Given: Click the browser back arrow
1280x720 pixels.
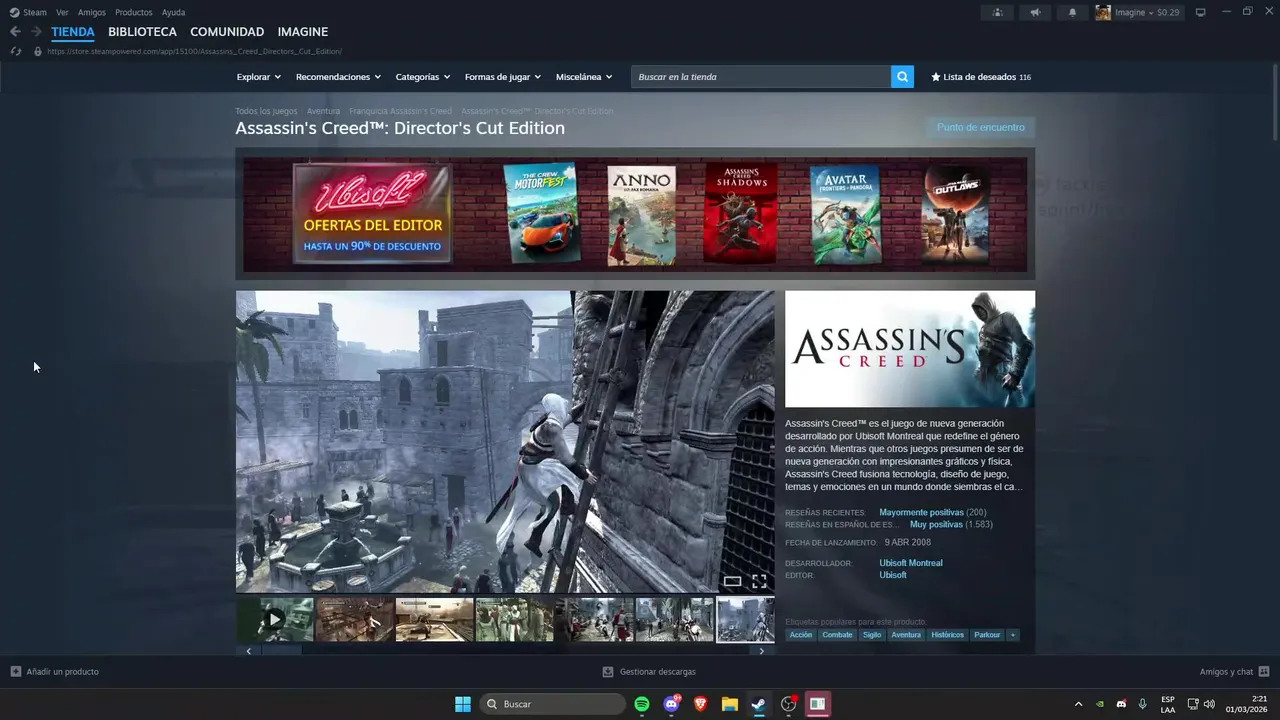Looking at the screenshot, I should pyautogui.click(x=15, y=32).
